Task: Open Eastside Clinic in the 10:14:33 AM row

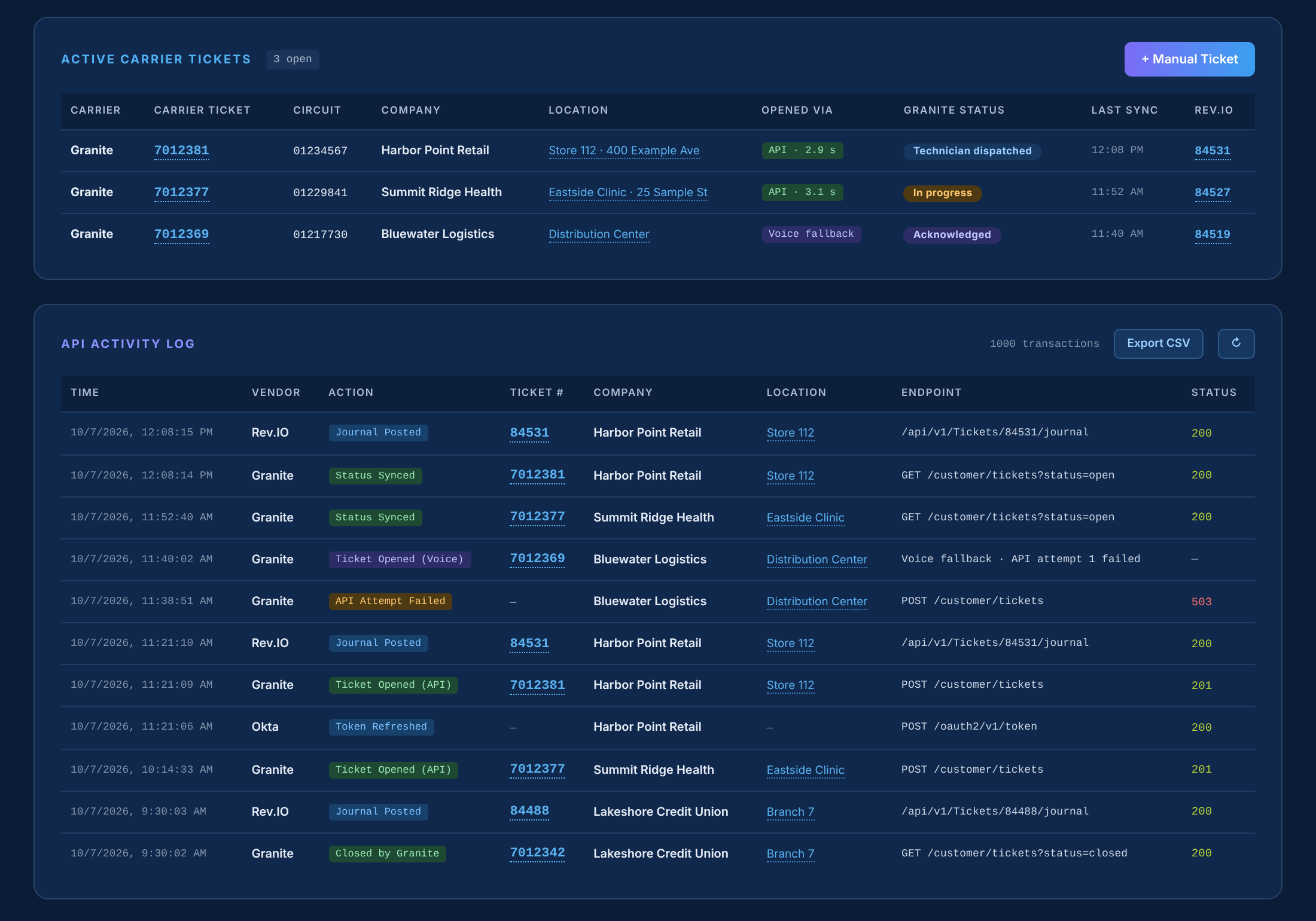Action: [x=805, y=770]
